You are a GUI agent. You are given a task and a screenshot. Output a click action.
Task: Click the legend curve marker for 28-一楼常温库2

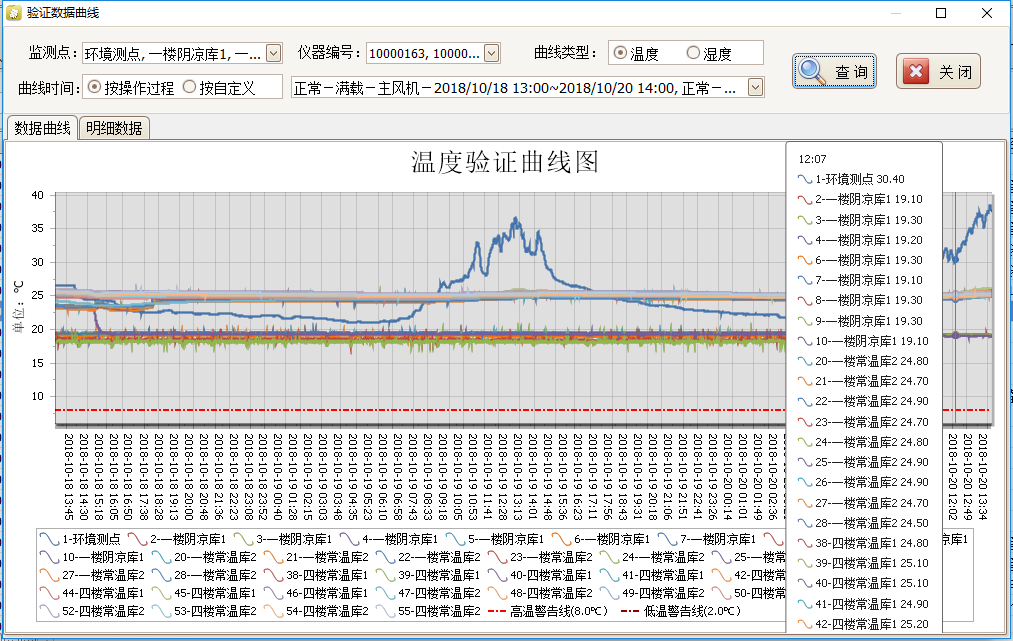(x=161, y=575)
